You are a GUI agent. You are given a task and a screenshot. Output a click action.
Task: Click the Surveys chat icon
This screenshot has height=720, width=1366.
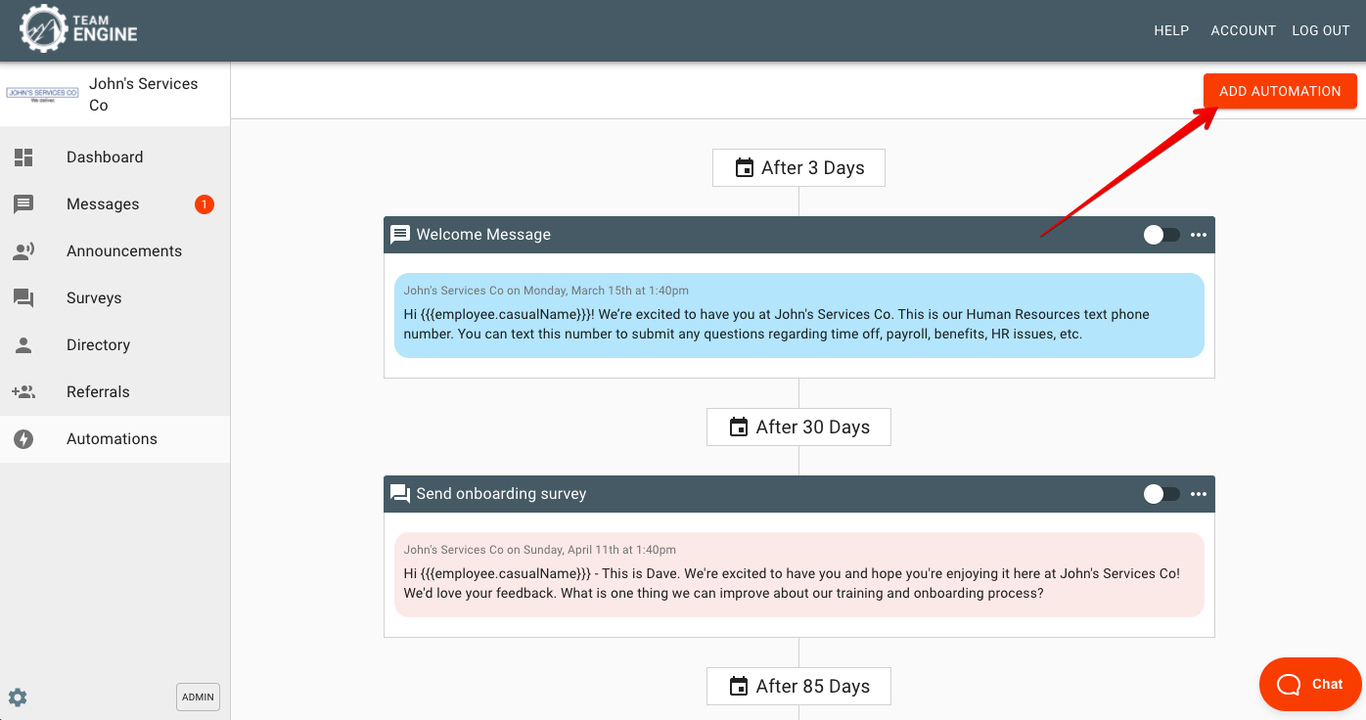coord(24,298)
